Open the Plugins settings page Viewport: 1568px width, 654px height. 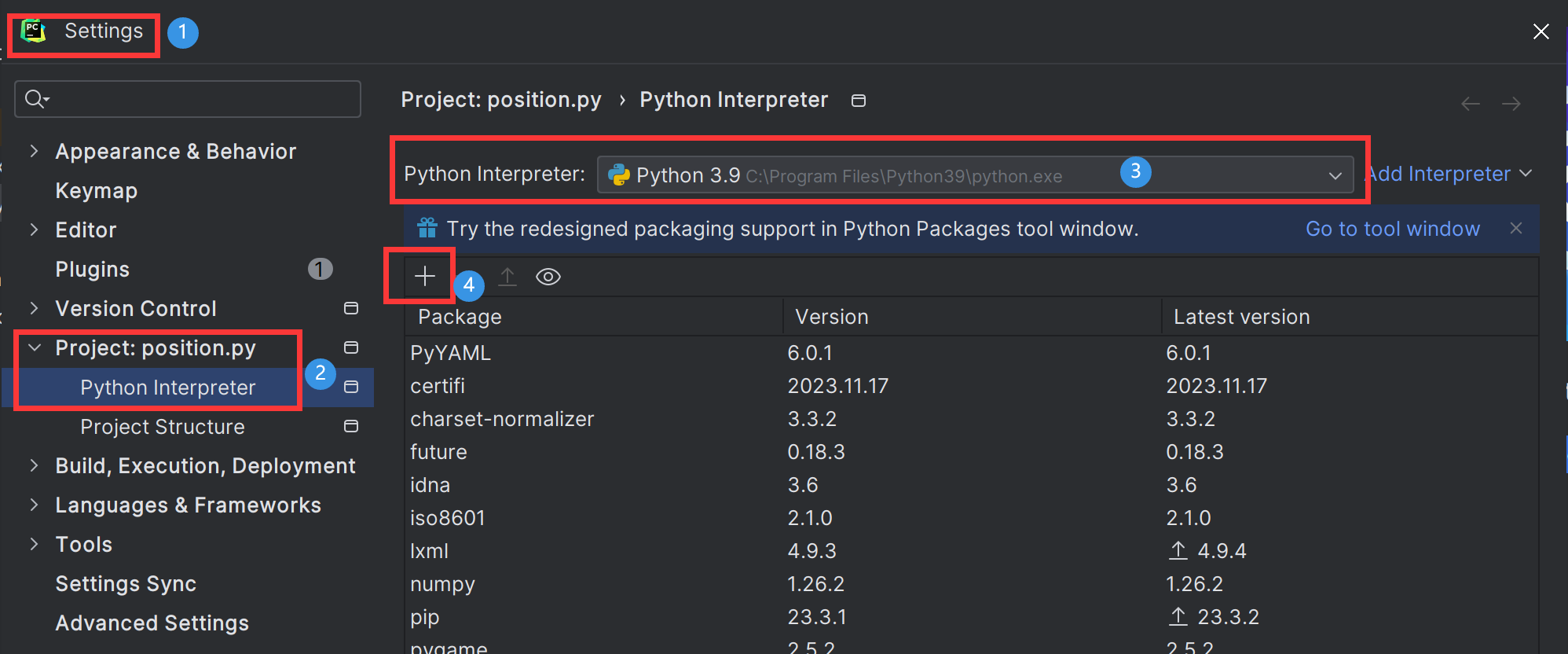(93, 269)
